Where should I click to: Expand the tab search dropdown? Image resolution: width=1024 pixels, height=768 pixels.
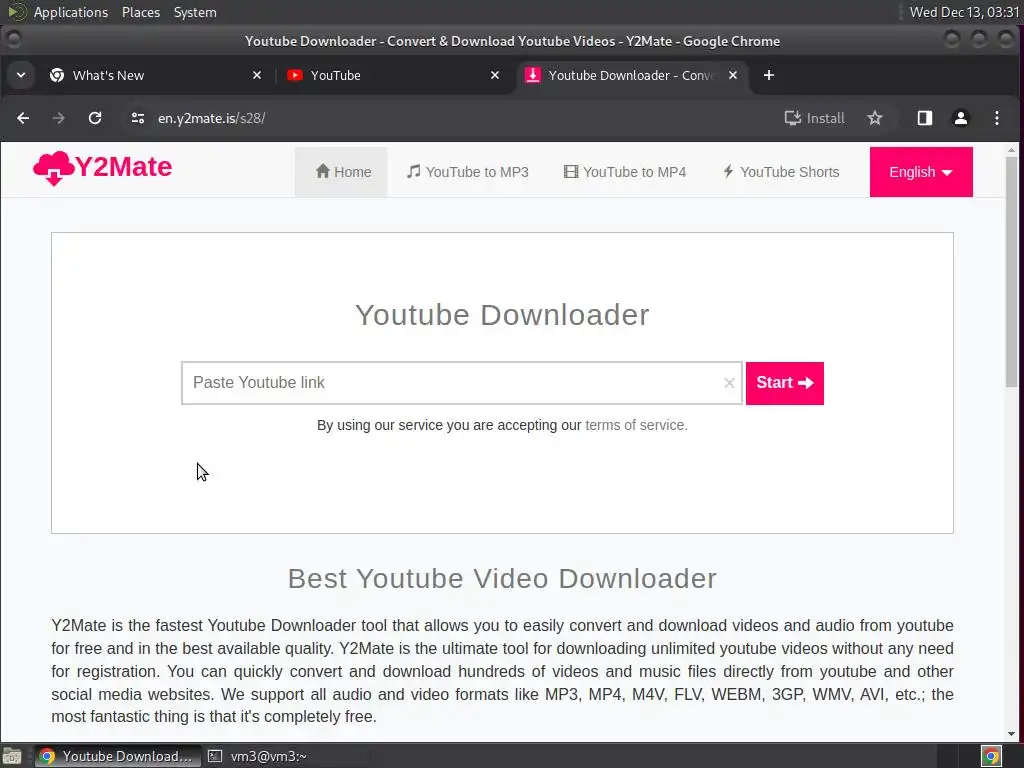click(21, 75)
